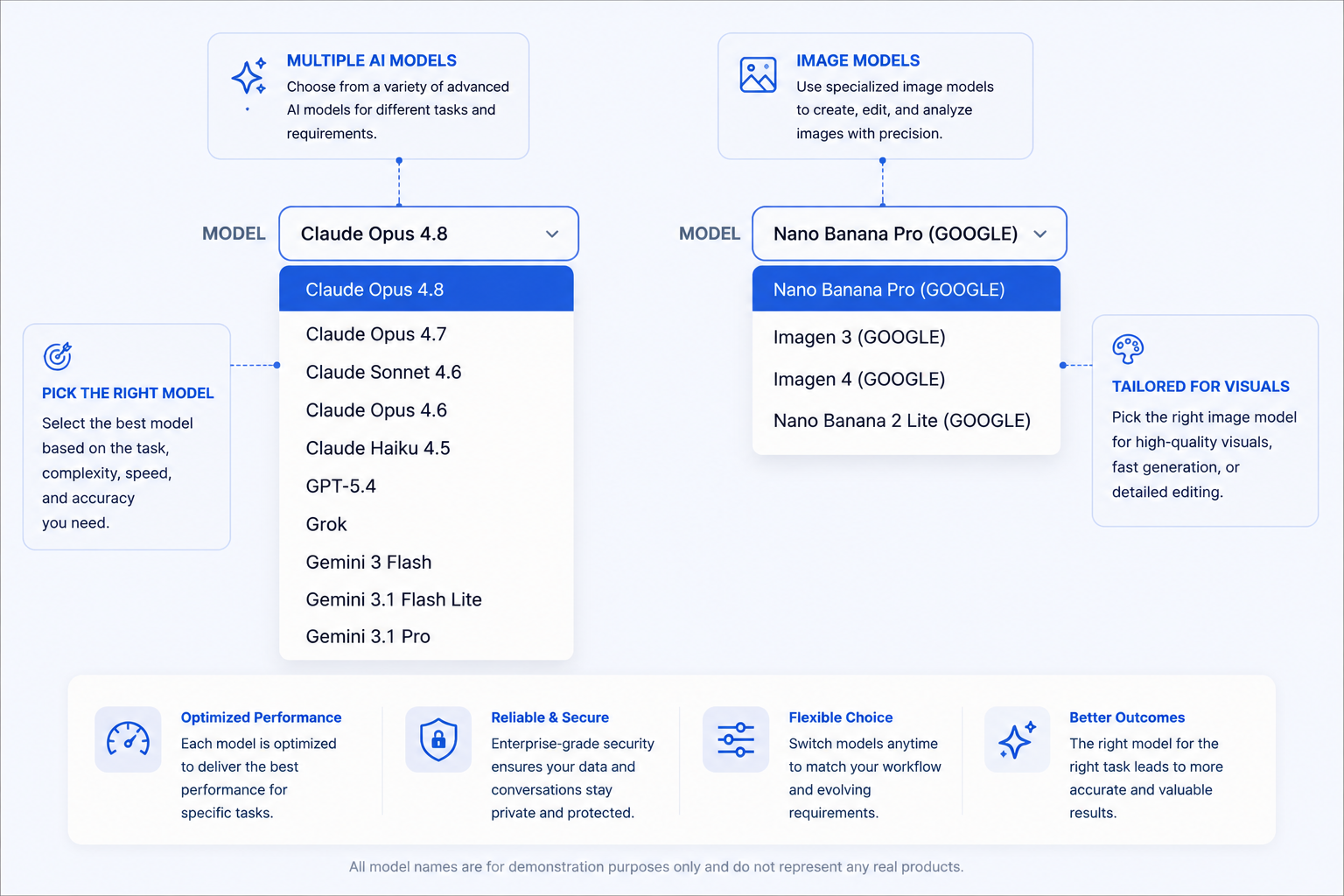The image size is (1344, 896).
Task: Choose Claude Opus 4.6 from the list
Action: (x=426, y=410)
